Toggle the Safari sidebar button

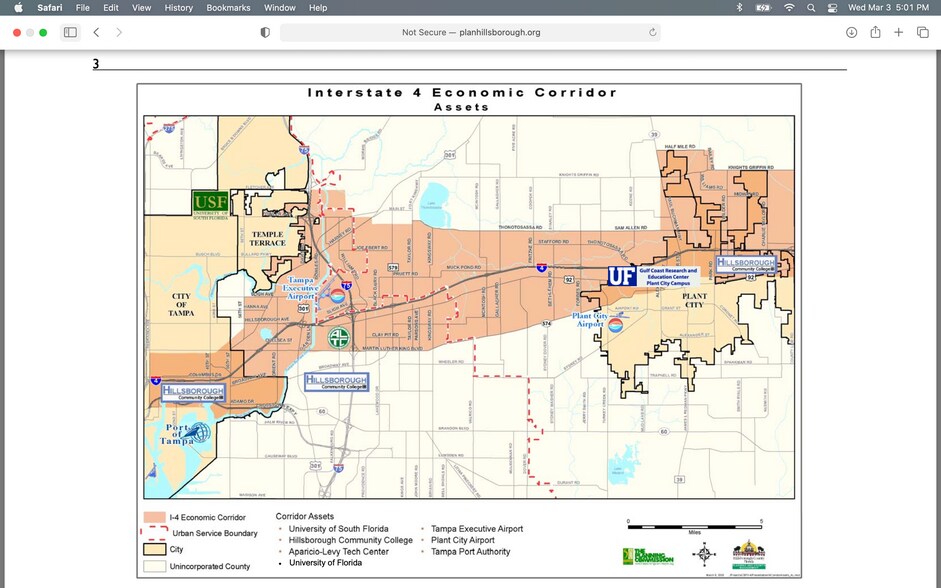coord(70,32)
